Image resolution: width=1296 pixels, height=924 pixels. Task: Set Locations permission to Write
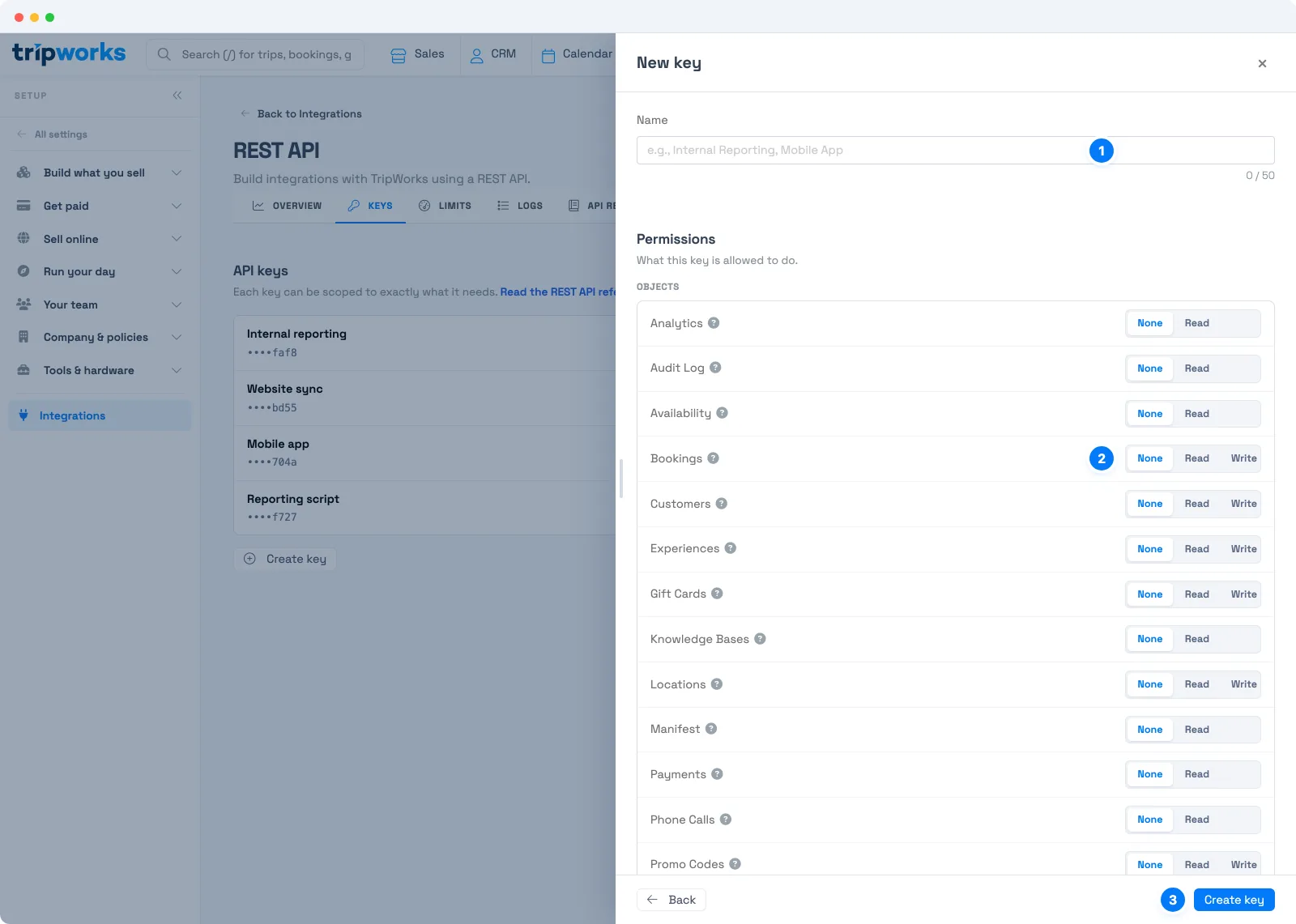(1243, 684)
